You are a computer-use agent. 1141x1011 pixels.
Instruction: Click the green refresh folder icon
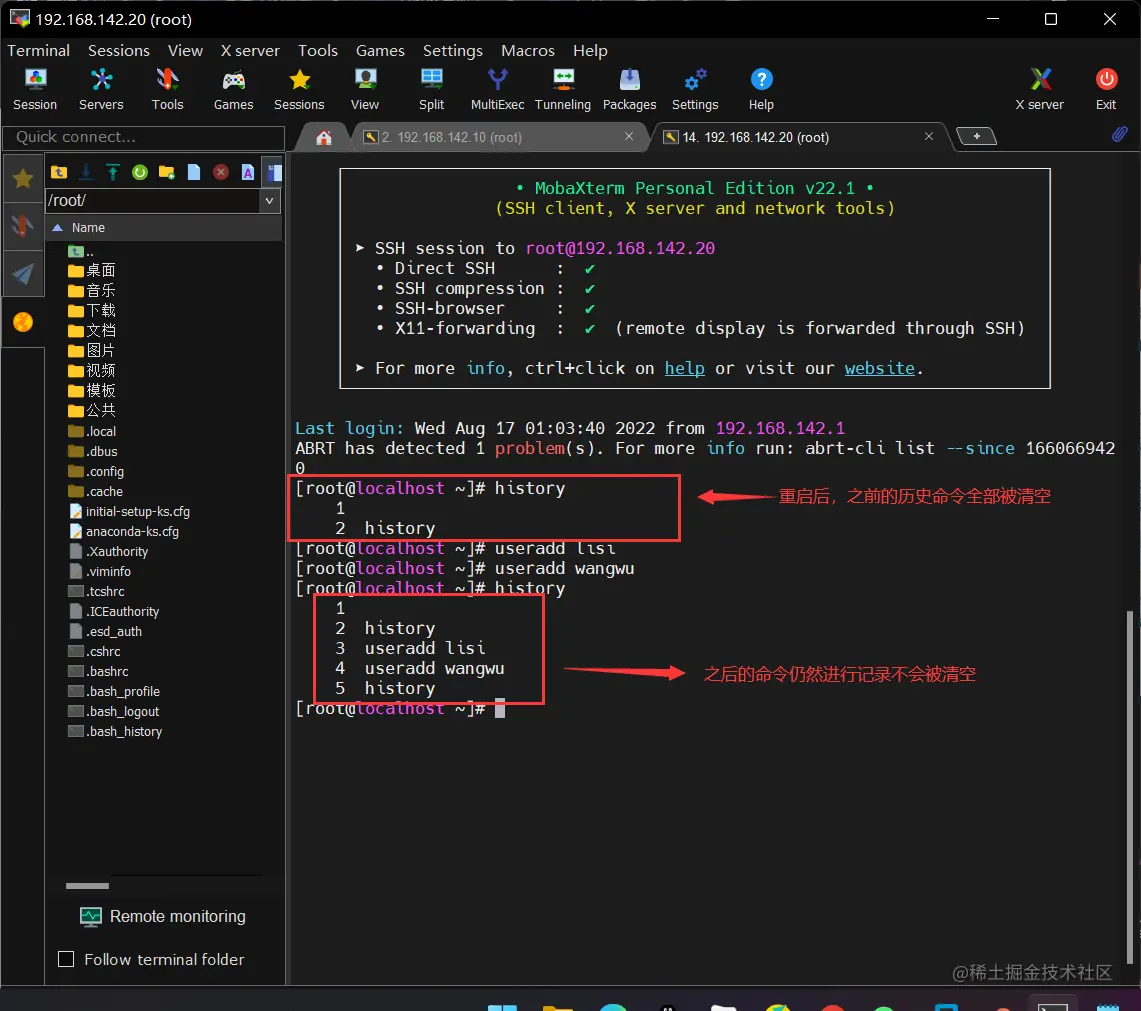(140, 172)
